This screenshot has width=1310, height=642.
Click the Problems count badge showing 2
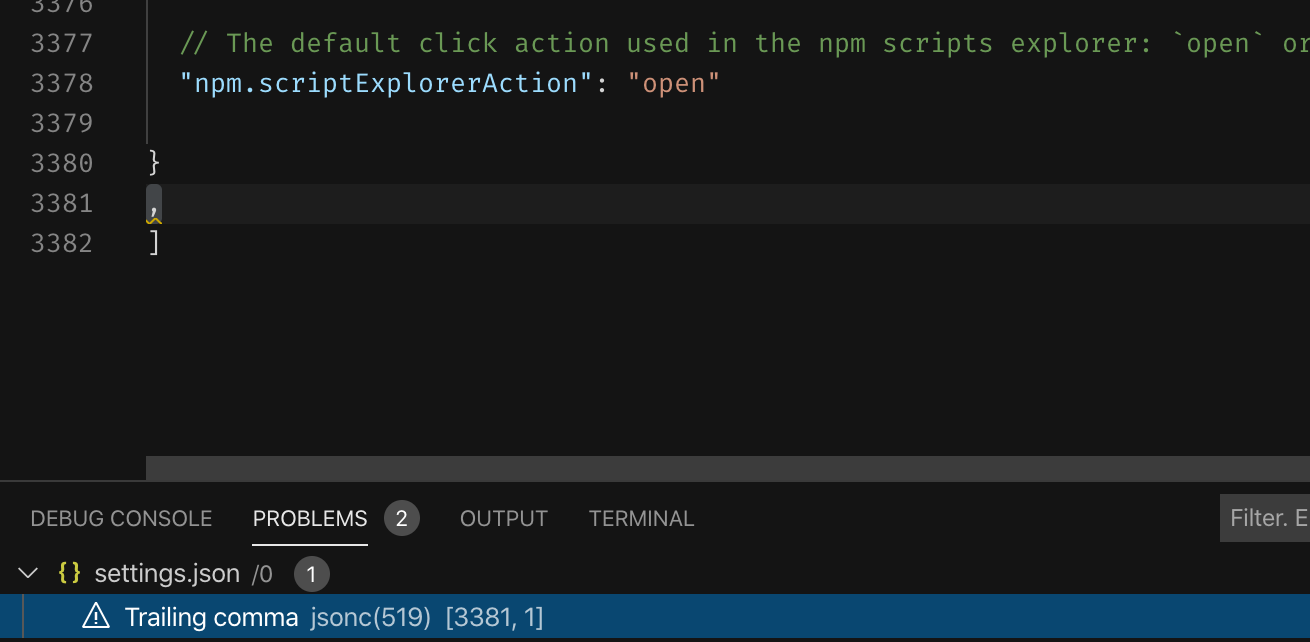tap(403, 518)
